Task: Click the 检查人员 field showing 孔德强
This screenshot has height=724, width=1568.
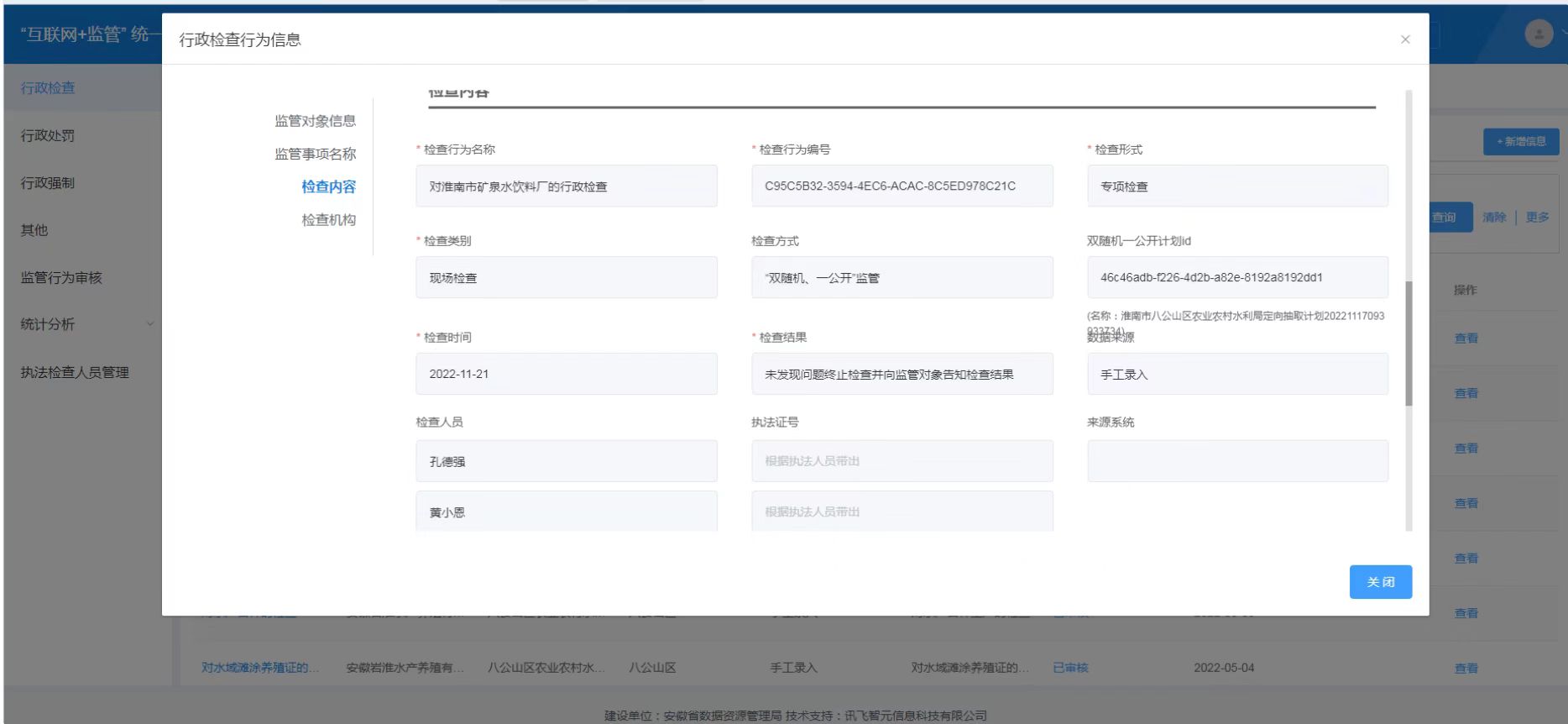Action: [566, 462]
